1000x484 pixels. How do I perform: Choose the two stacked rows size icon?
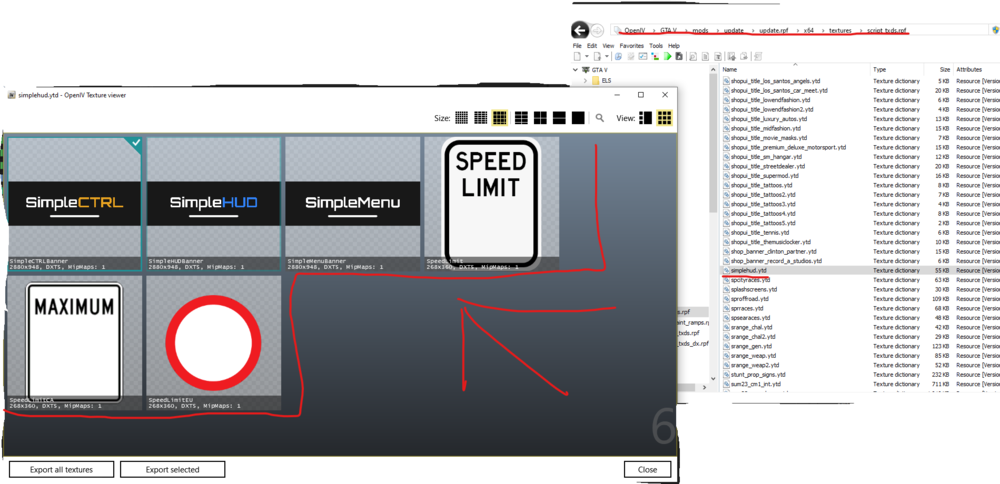pos(559,117)
